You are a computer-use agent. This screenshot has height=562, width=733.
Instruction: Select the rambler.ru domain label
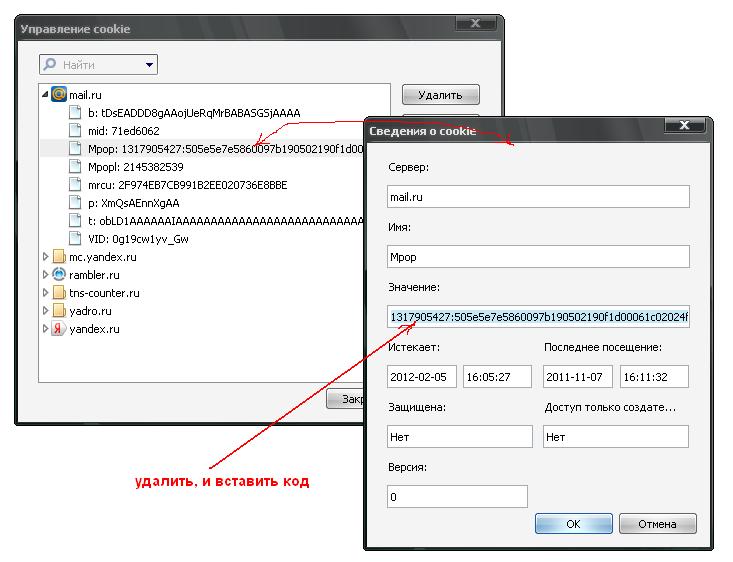pyautogui.click(x=94, y=275)
